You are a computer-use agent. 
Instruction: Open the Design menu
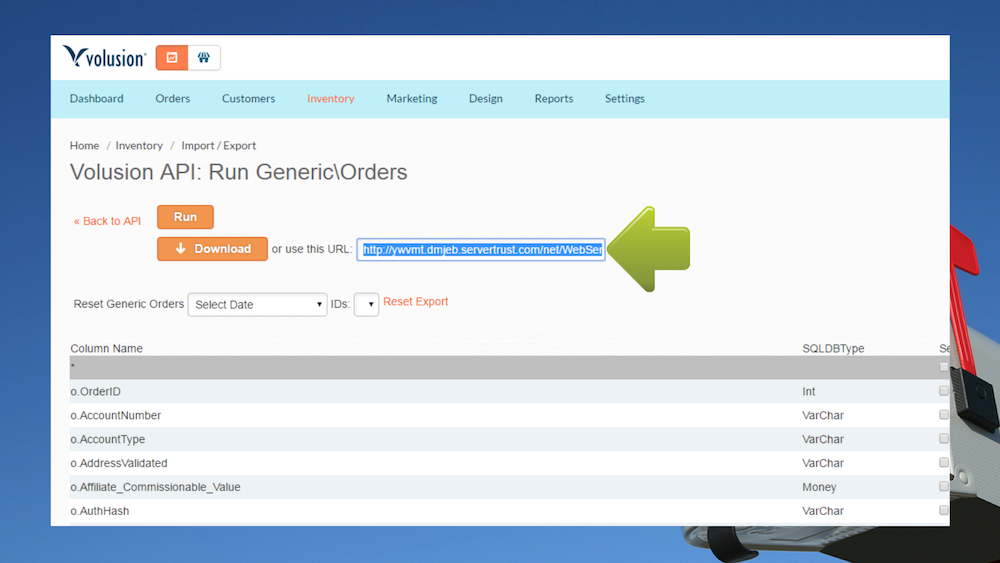click(x=486, y=98)
